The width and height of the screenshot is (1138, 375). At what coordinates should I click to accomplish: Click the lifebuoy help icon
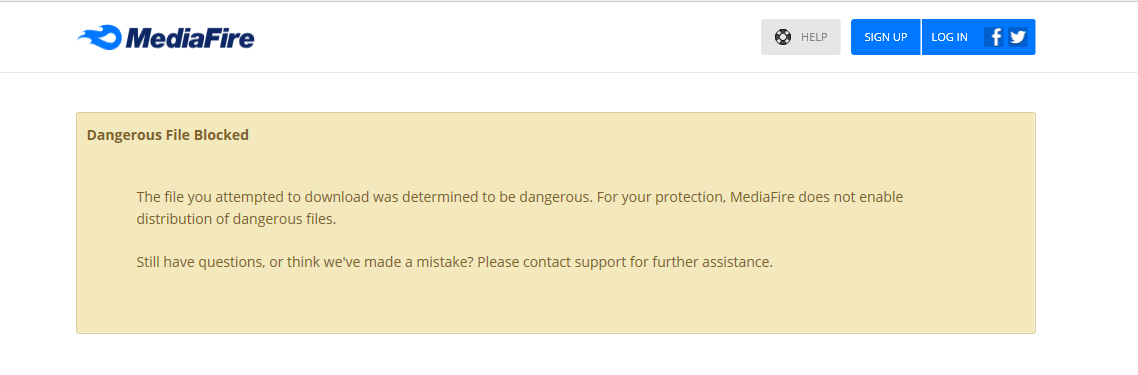pos(782,37)
